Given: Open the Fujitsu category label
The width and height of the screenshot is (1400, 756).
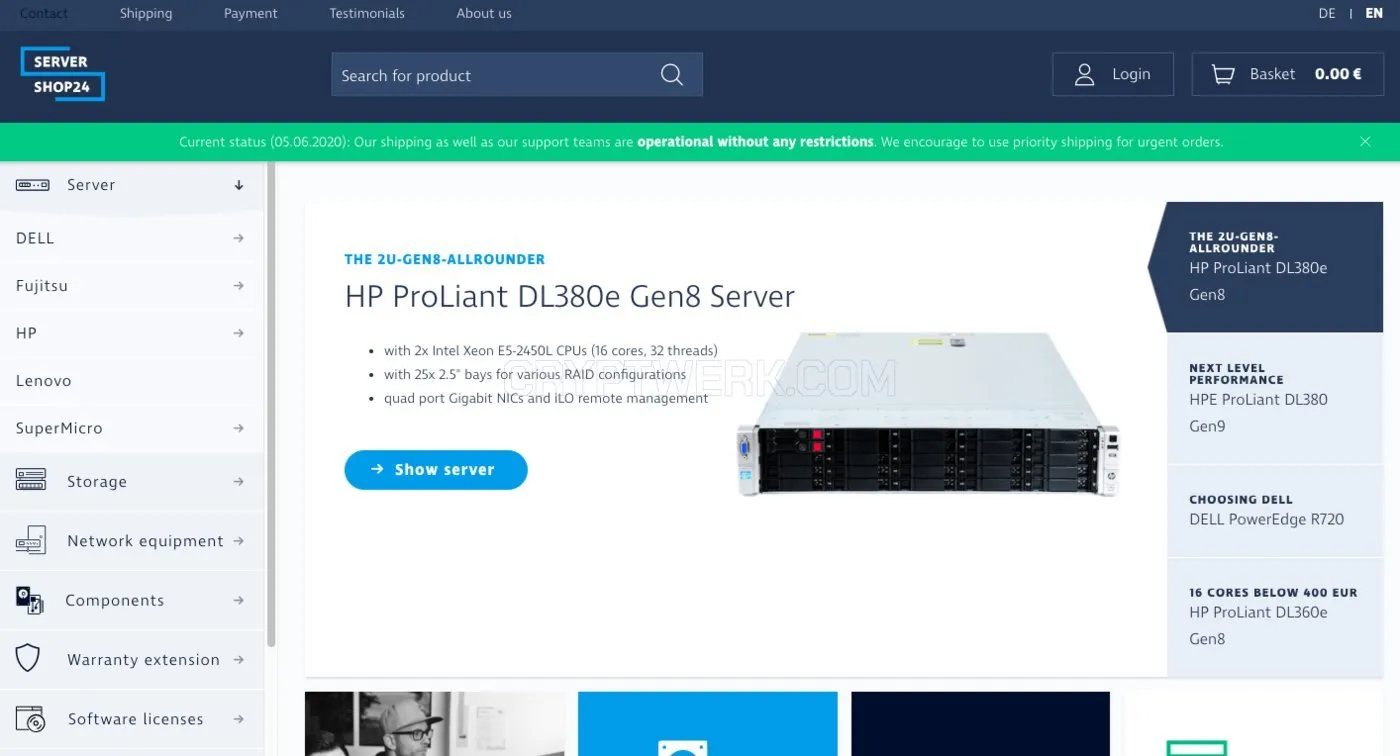Looking at the screenshot, I should tap(42, 286).
